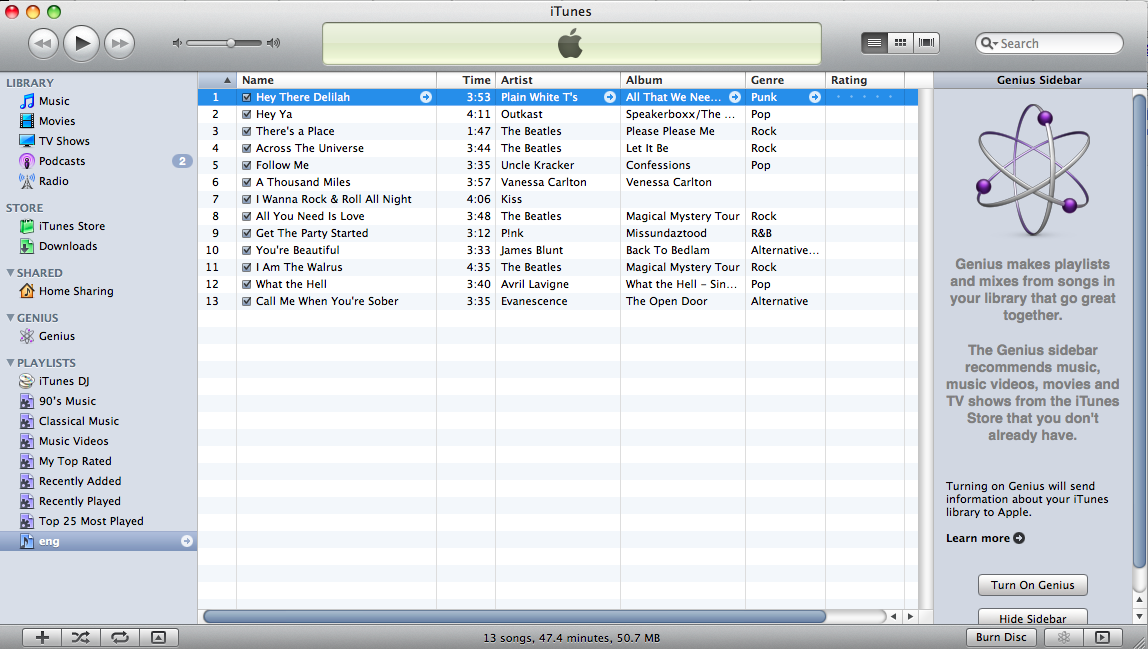
Task: Toggle repeat mode icon
Action: [120, 637]
